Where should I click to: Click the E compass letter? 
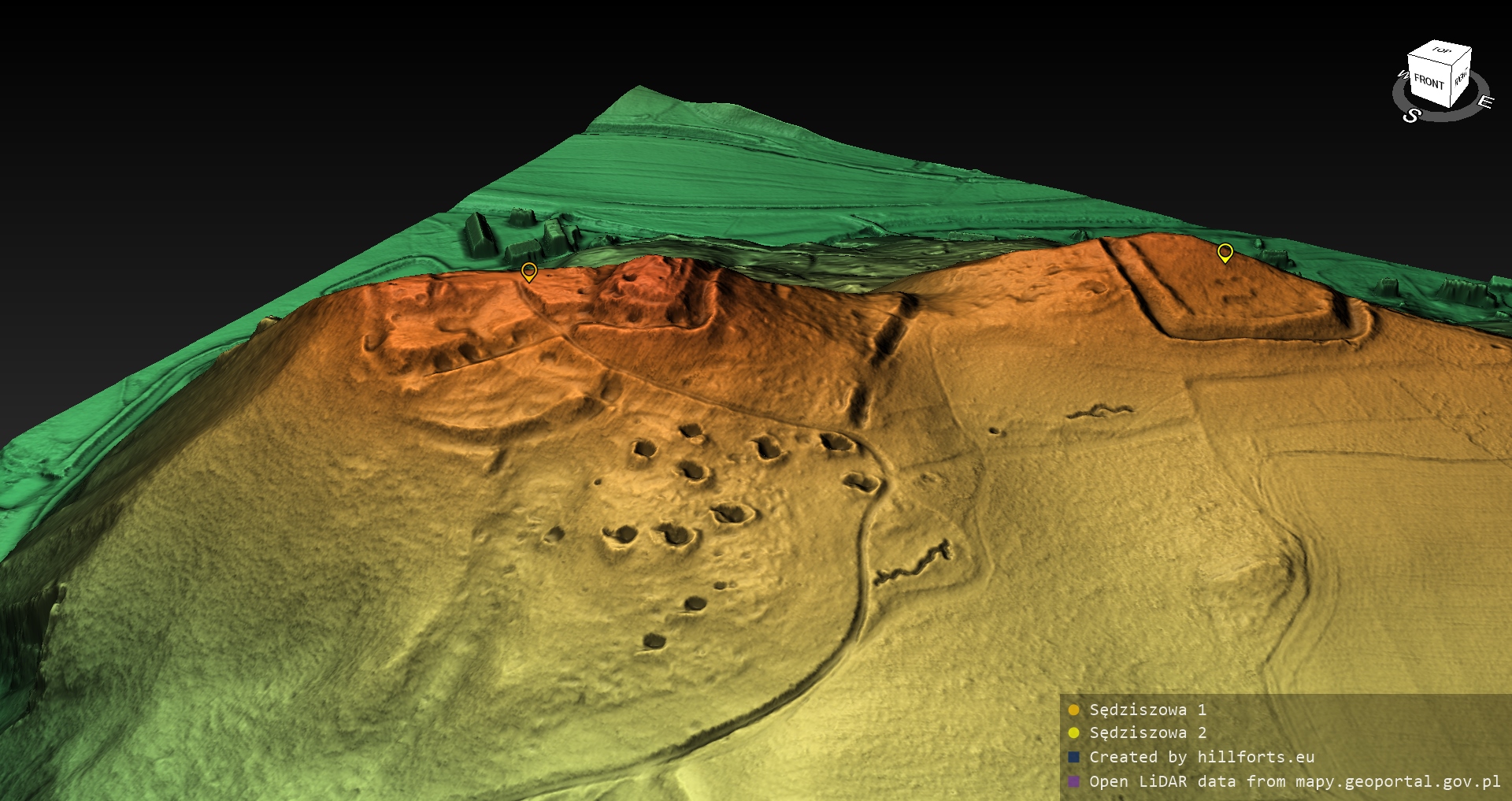coord(1484,102)
